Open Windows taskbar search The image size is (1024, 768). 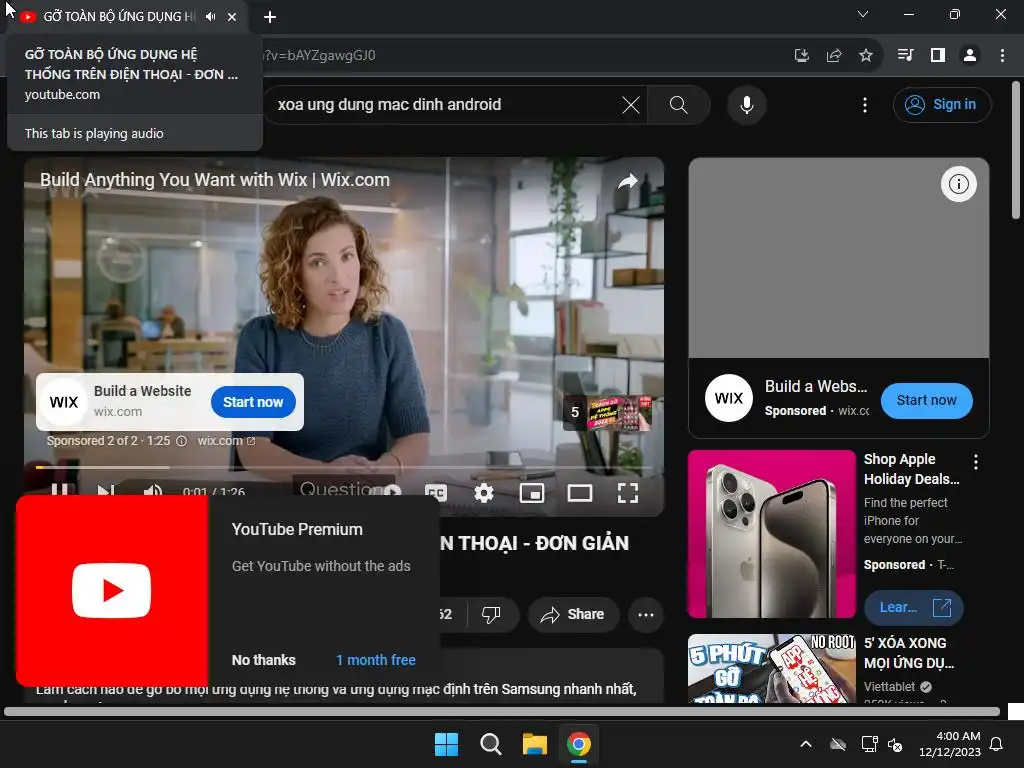(x=490, y=744)
